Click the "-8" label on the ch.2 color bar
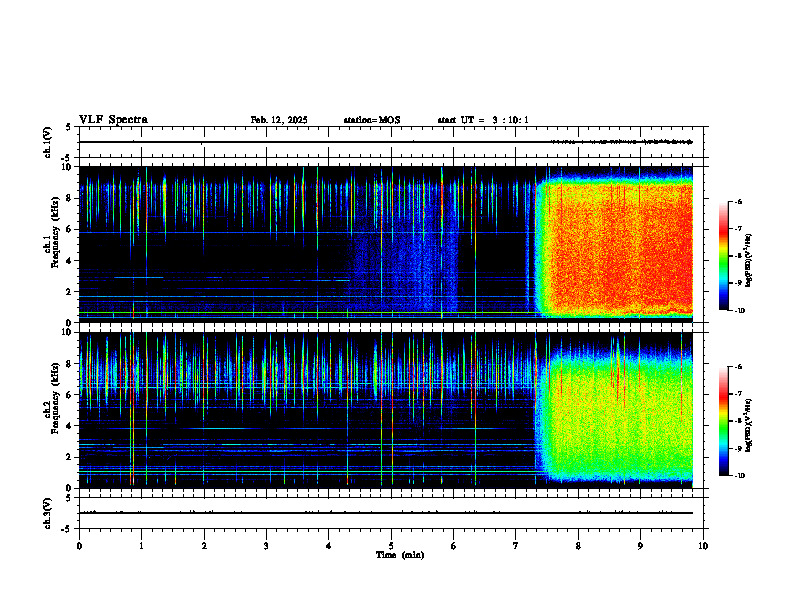792x612 pixels. point(738,421)
